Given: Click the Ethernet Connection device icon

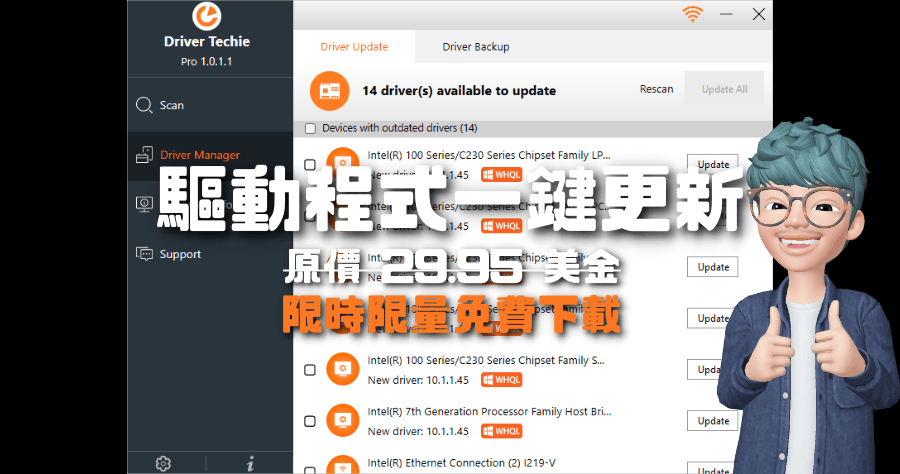Looking at the screenshot, I should 343,465.
